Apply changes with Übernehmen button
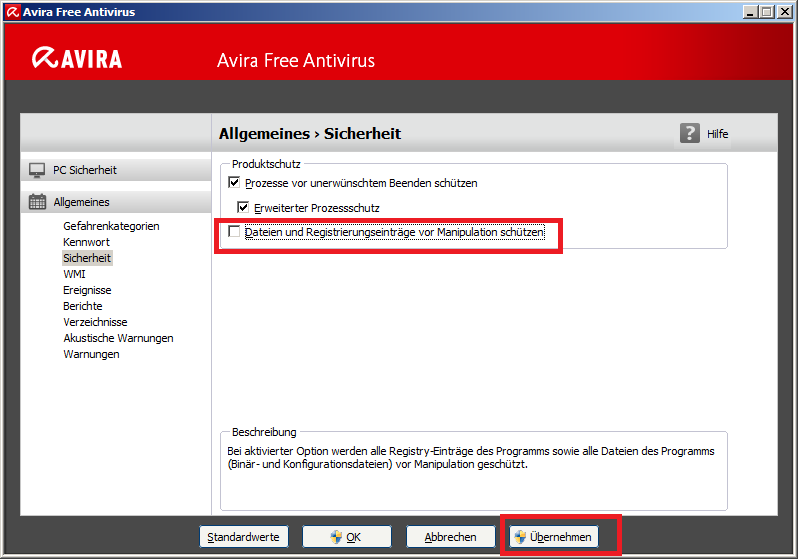 point(554,537)
